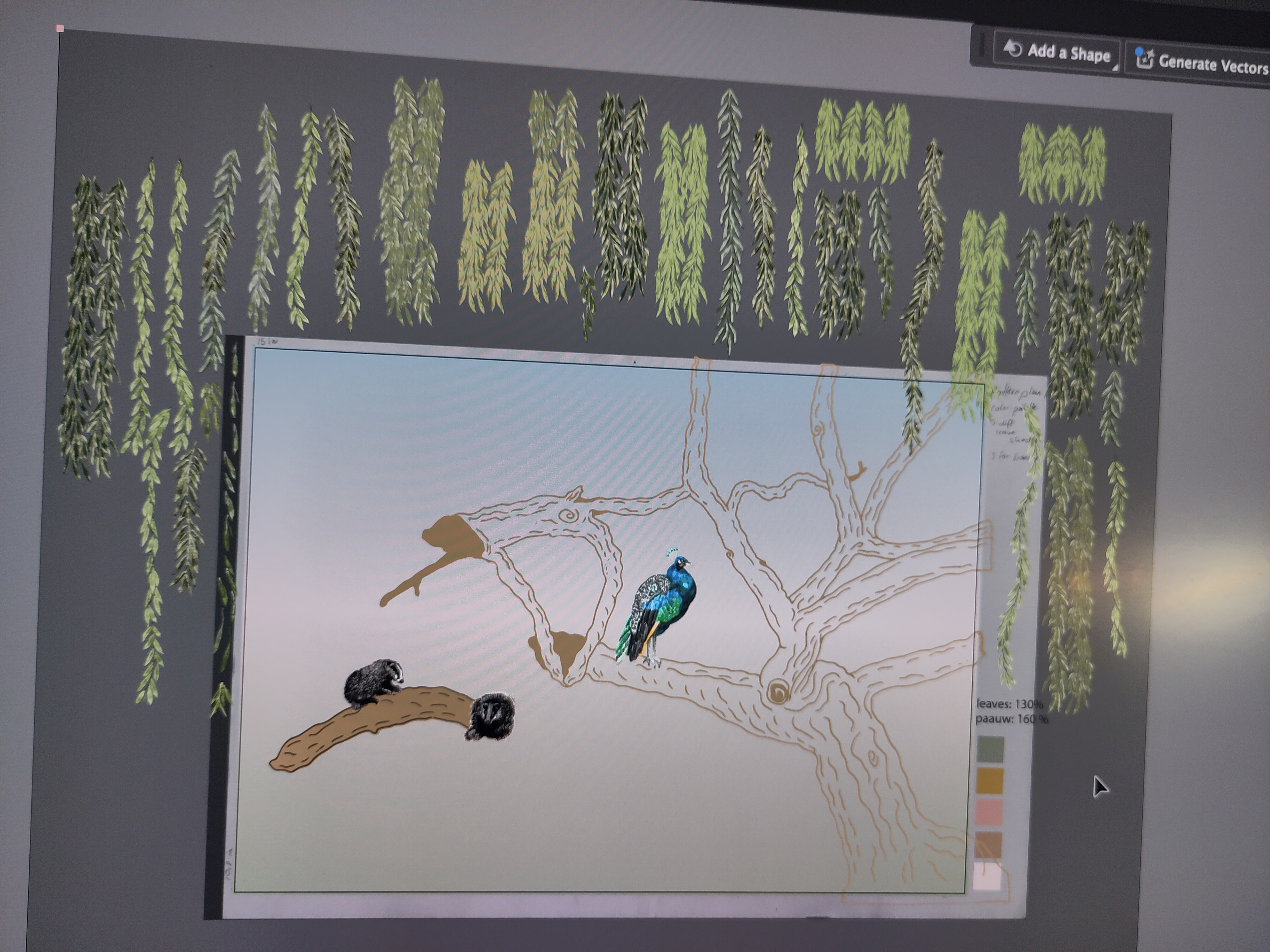Select the sage green palette swatch
This screenshot has width=1270, height=952.
click(x=991, y=749)
